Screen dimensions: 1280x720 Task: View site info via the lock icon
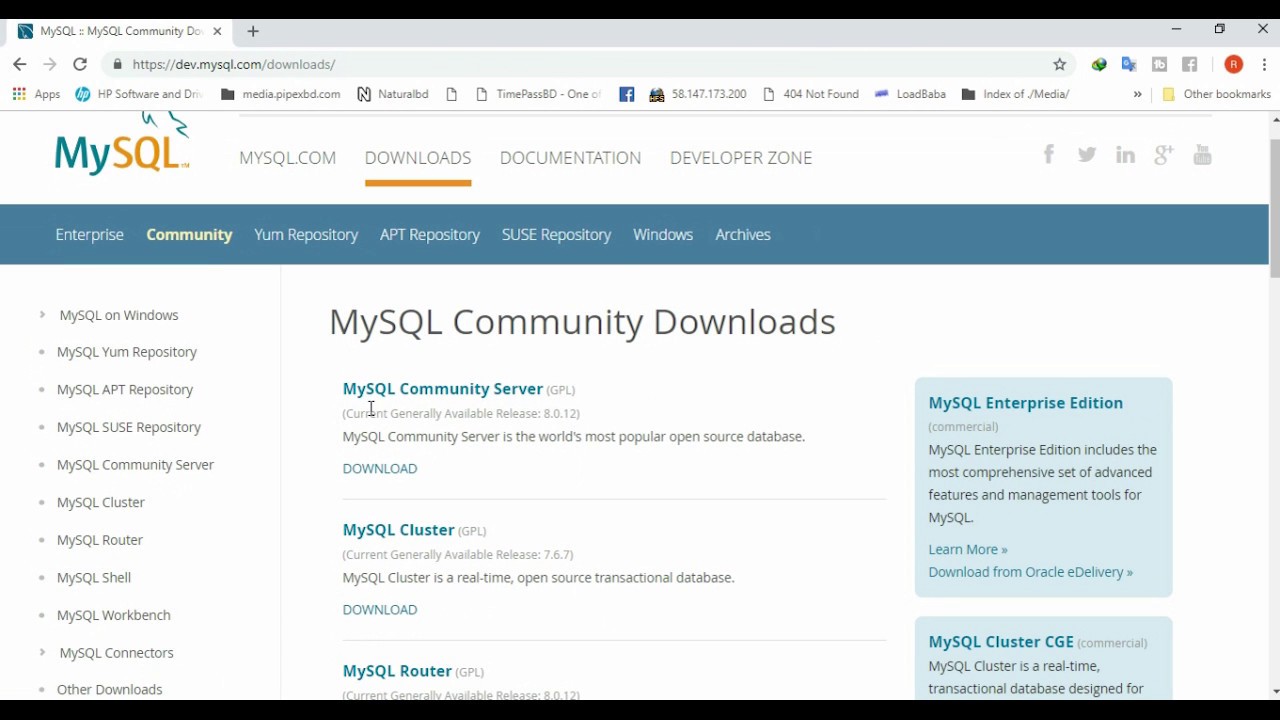118,64
